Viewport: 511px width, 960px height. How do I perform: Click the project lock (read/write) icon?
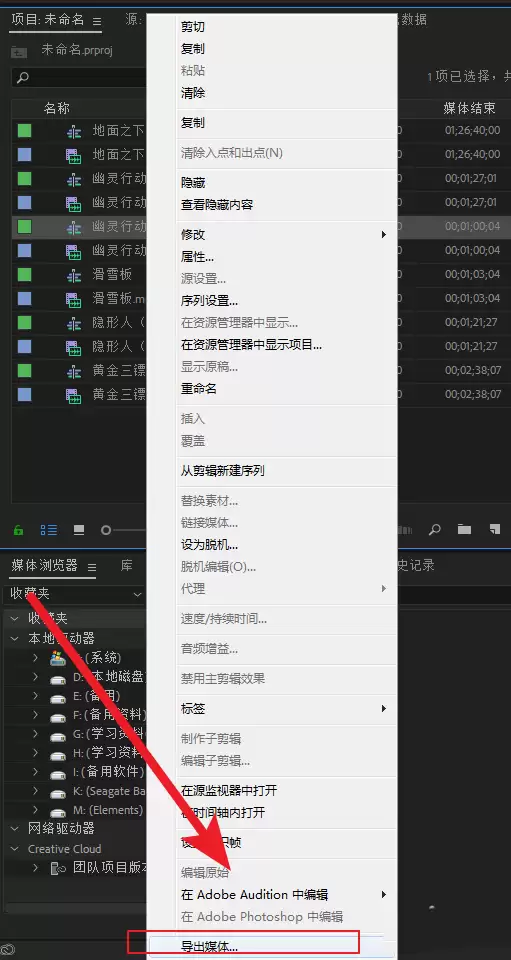tap(18, 530)
